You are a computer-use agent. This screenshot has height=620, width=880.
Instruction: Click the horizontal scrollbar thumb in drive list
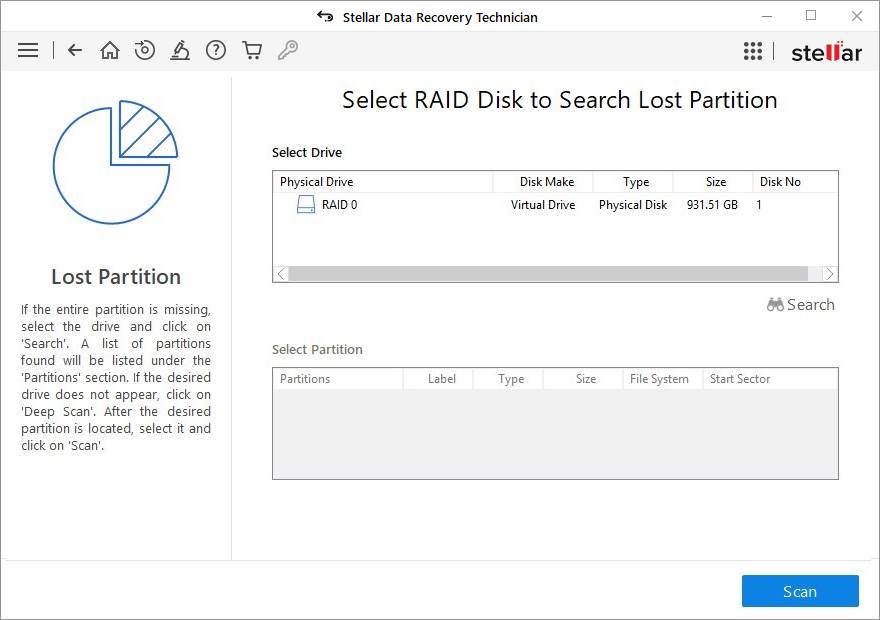548,274
